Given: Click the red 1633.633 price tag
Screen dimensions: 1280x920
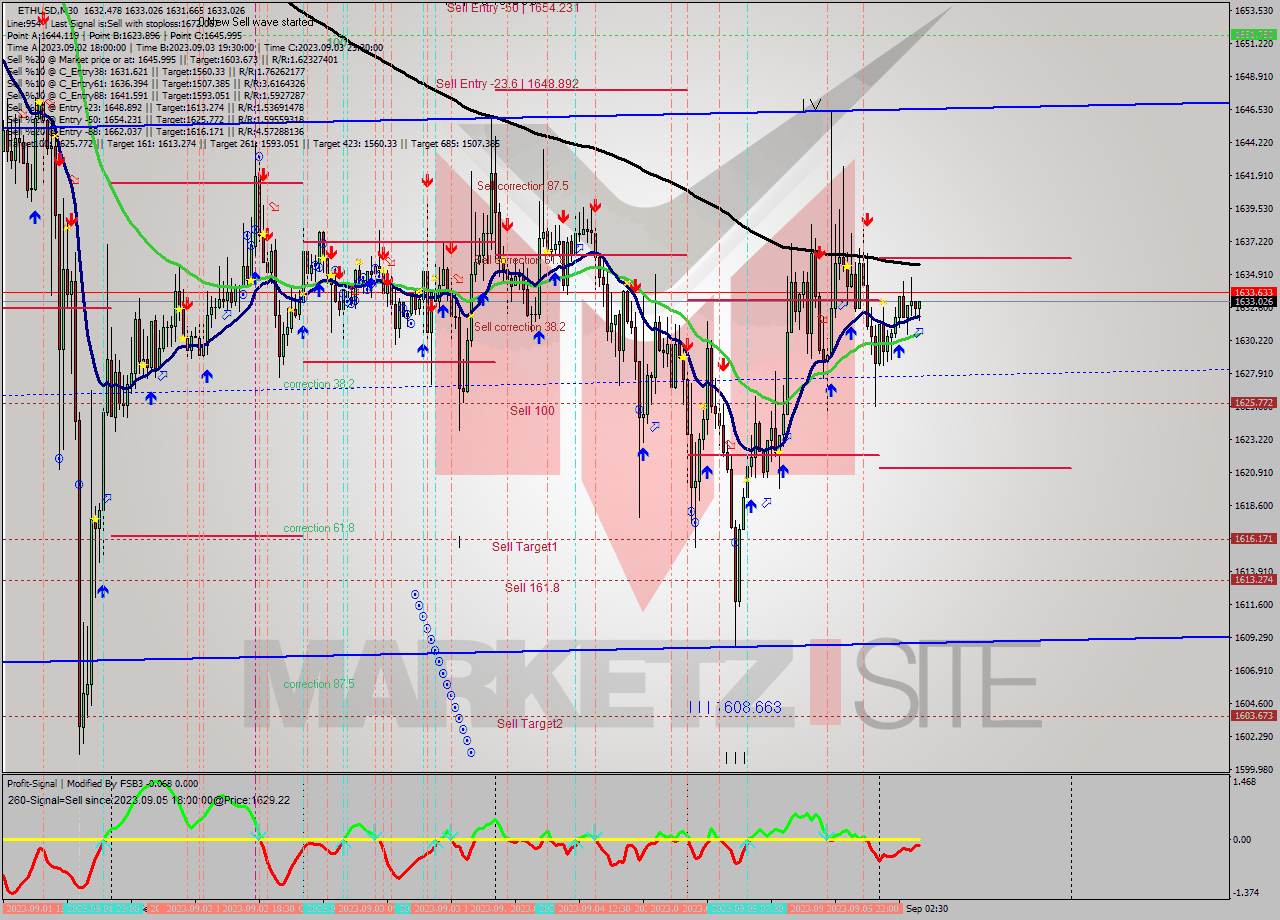Looking at the screenshot, I should point(1254,293).
